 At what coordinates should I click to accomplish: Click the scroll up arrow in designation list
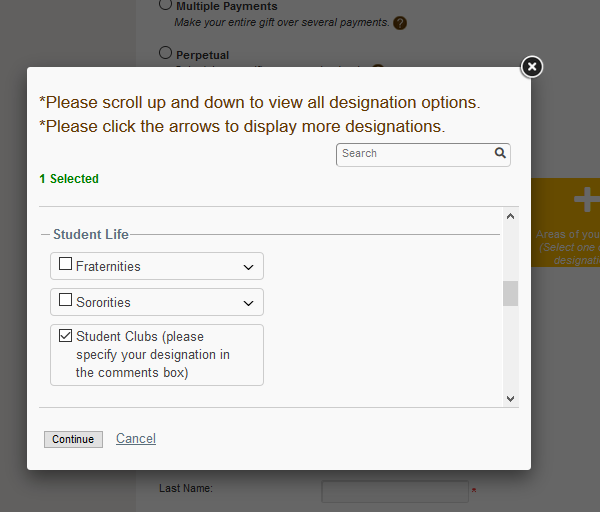point(510,217)
